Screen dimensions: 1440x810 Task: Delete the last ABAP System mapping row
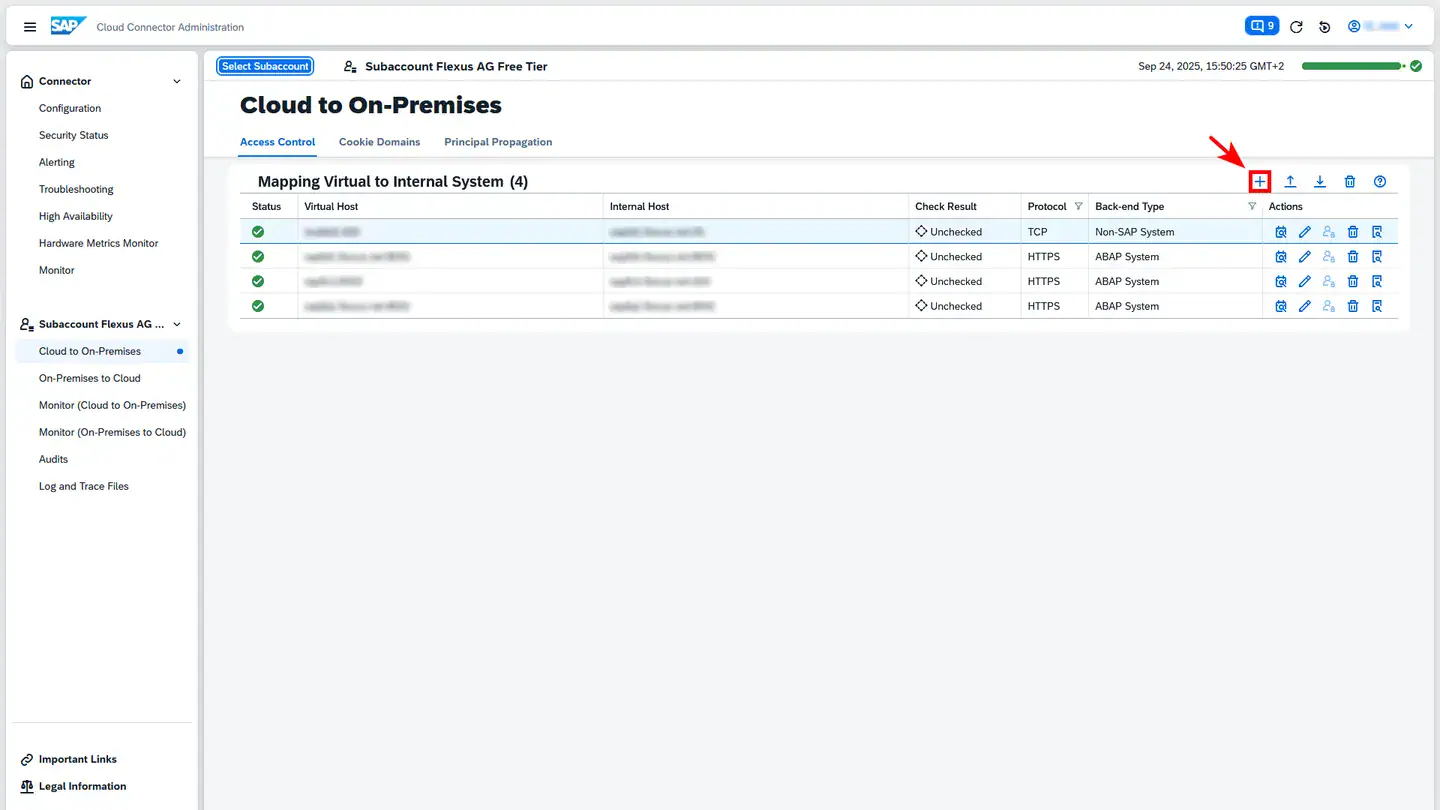click(1353, 306)
